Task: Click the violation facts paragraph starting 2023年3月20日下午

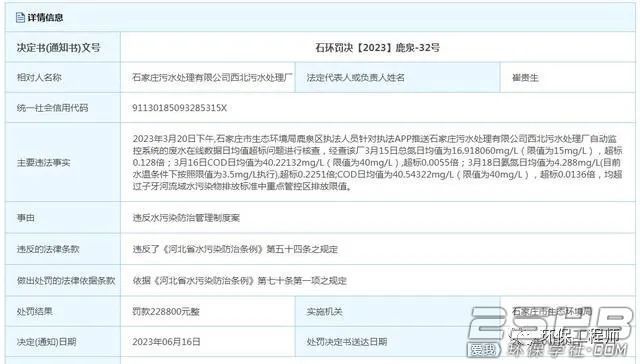Action: tap(377, 162)
